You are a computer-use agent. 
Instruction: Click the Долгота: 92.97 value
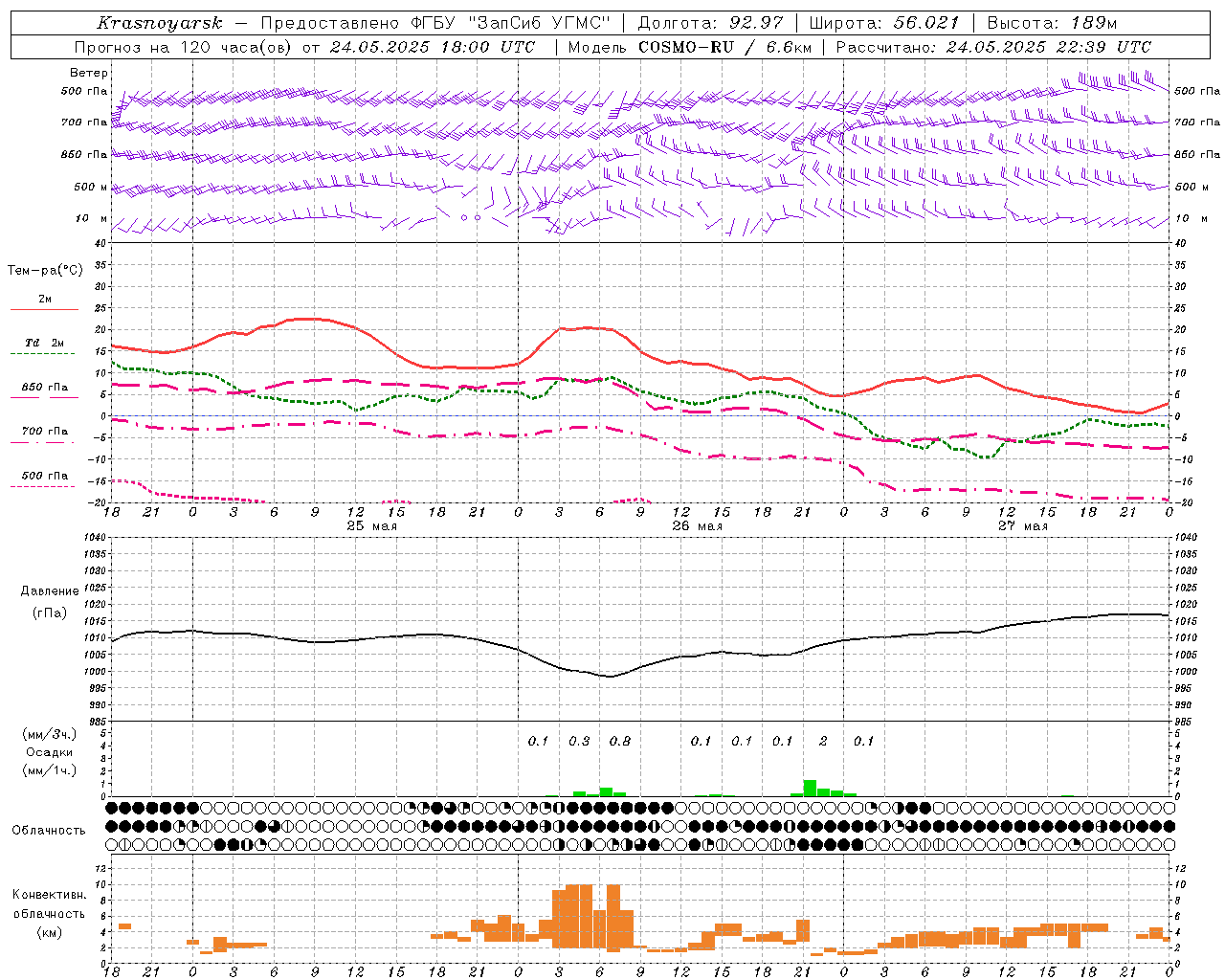tap(710, 23)
